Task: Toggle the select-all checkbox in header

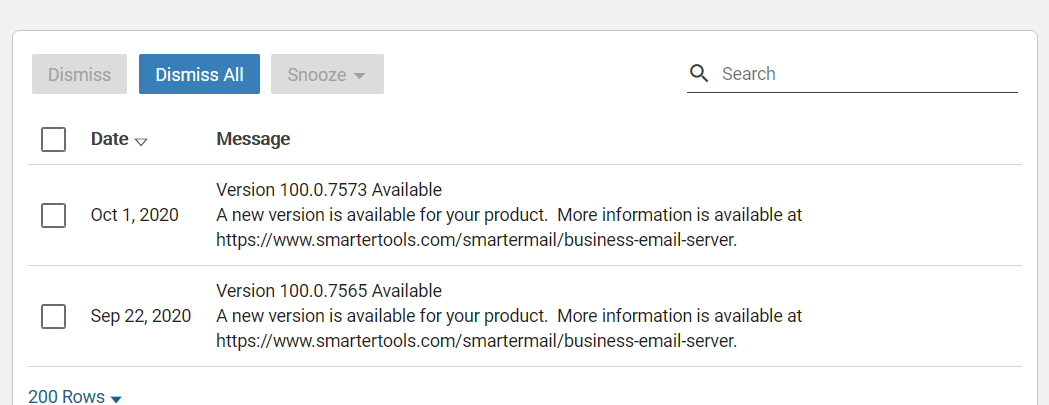Action: 54,140
